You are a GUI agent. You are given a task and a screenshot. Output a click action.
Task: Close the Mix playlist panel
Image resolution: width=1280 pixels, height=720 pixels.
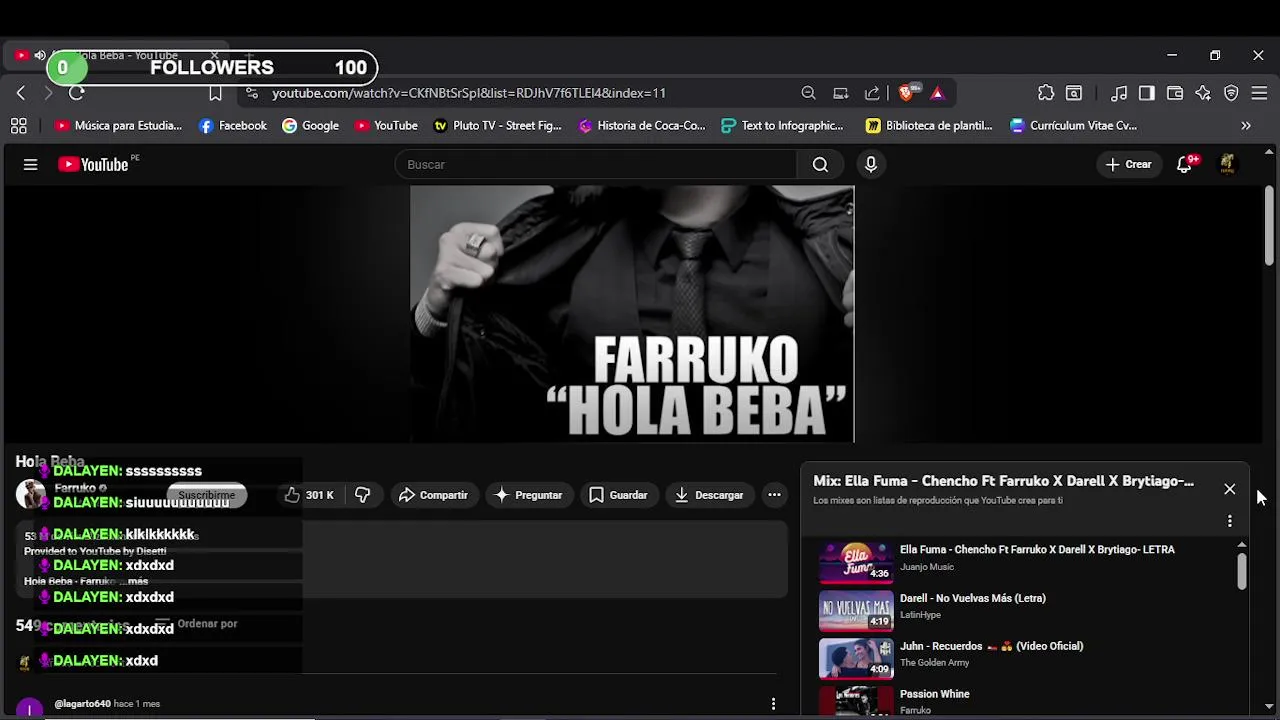click(x=1230, y=489)
